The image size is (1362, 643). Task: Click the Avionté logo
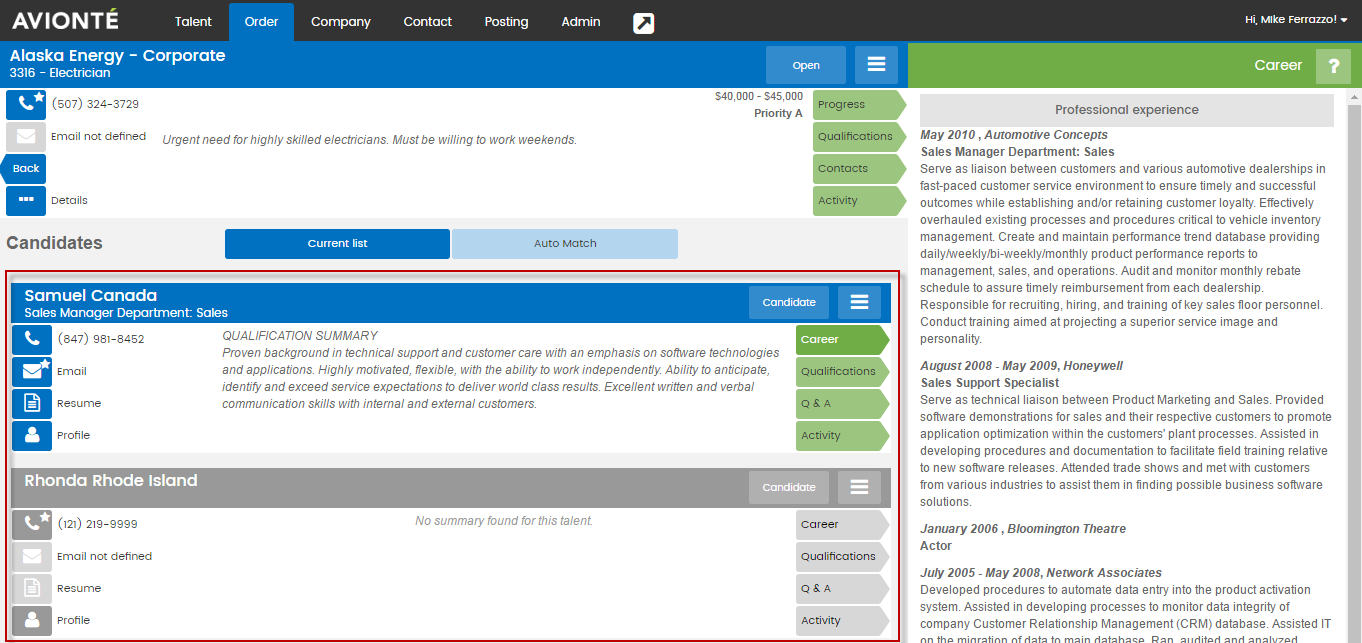coord(66,20)
